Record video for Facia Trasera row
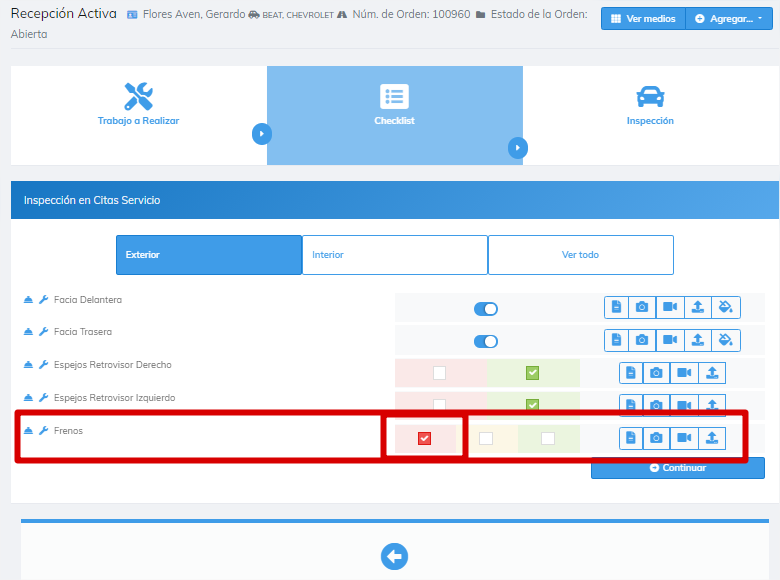Image resolution: width=780 pixels, height=580 pixels. [x=670, y=340]
